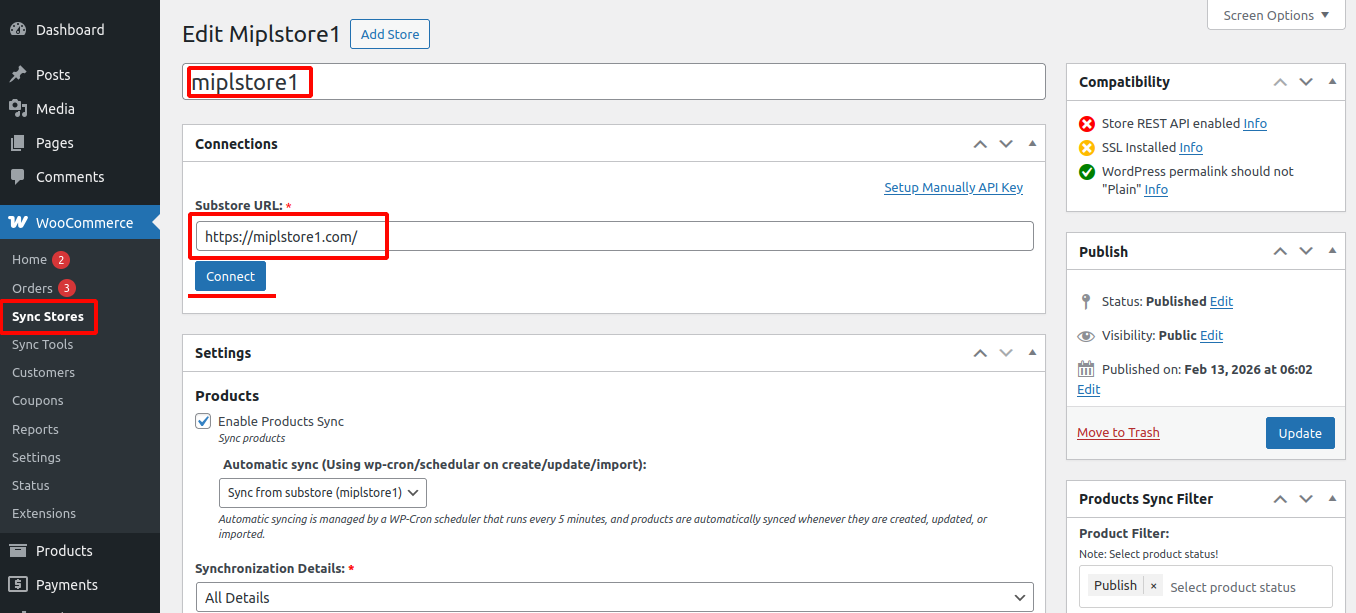
Task: Collapse the Connections panel toggle arrow
Action: pyautogui.click(x=1032, y=144)
